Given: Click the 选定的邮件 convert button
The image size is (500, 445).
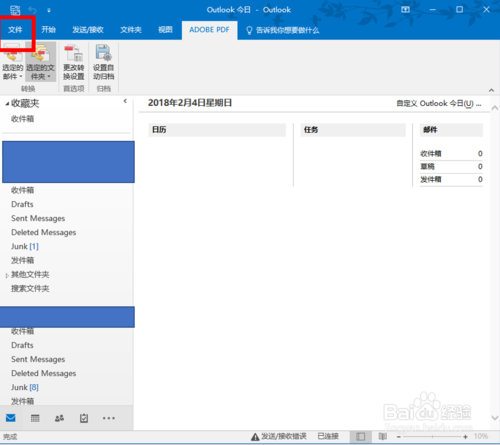Looking at the screenshot, I should 12,62.
